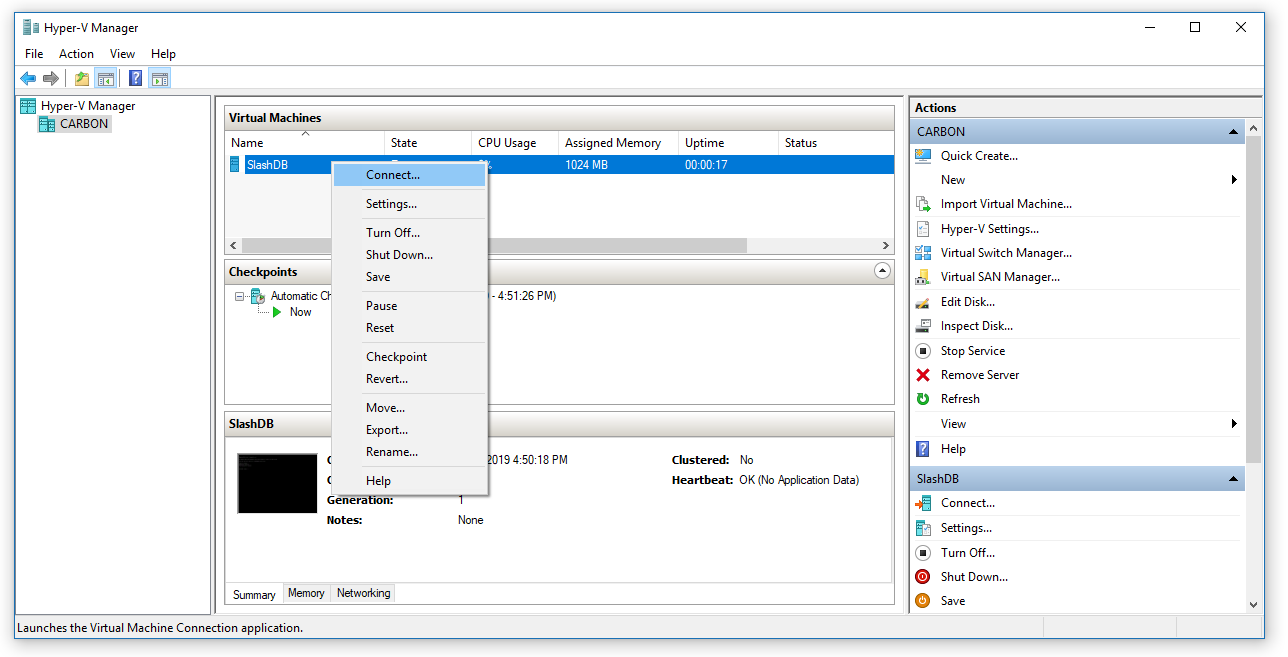
Task: Click the green Refresh icon
Action: [923, 399]
